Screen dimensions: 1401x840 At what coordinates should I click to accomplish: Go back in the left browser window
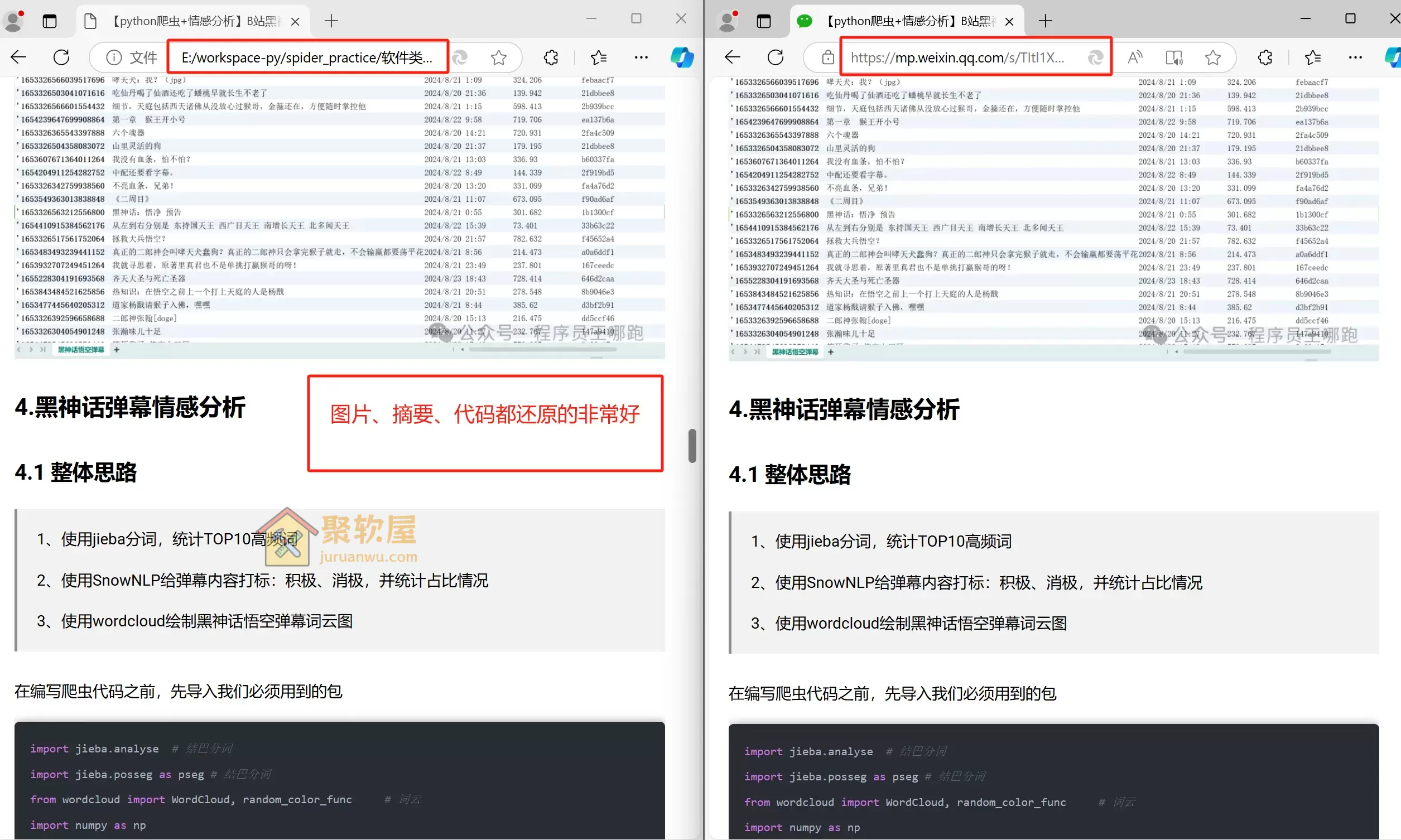[18, 56]
